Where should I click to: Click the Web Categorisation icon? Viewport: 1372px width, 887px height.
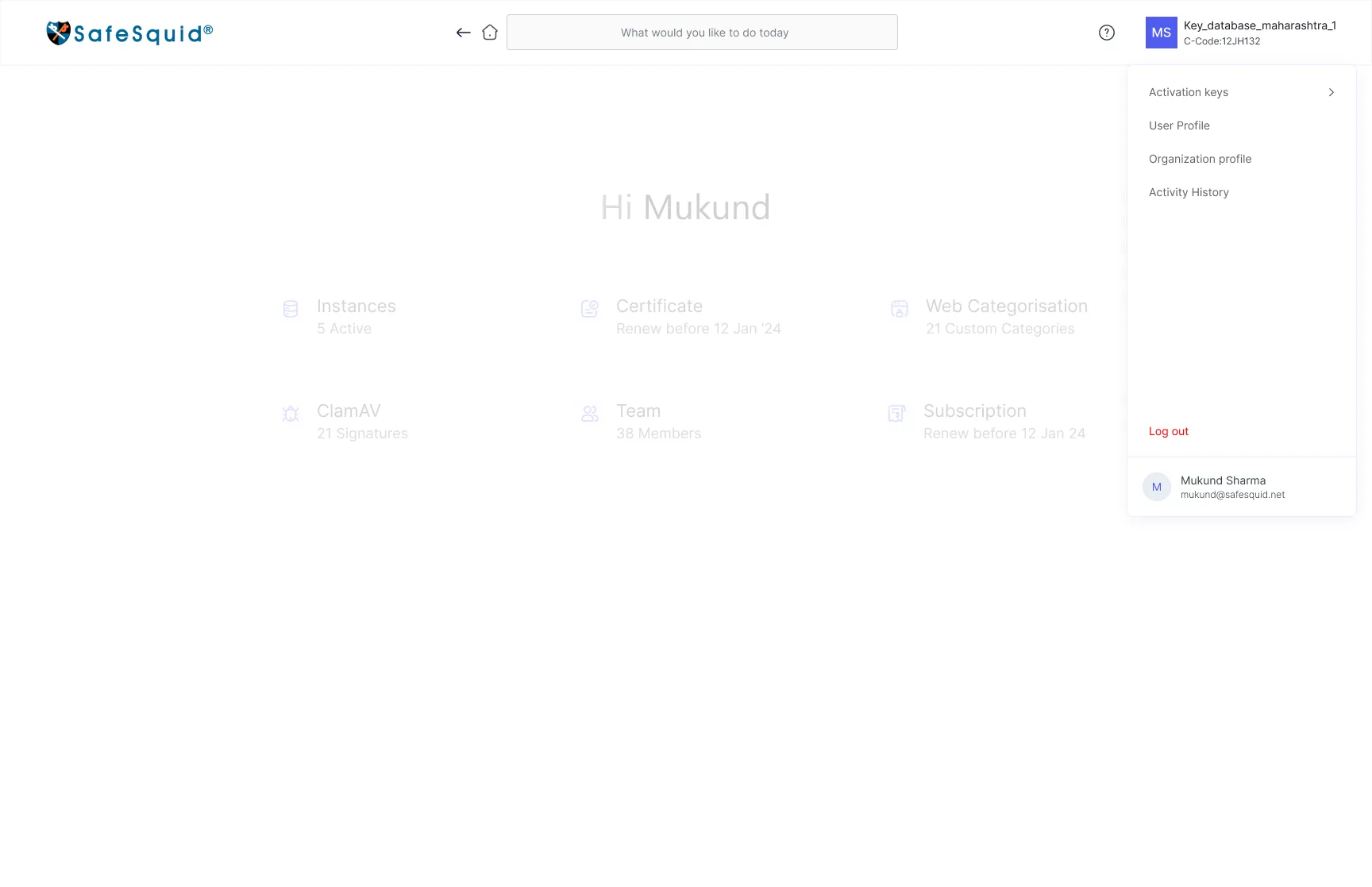coord(900,309)
